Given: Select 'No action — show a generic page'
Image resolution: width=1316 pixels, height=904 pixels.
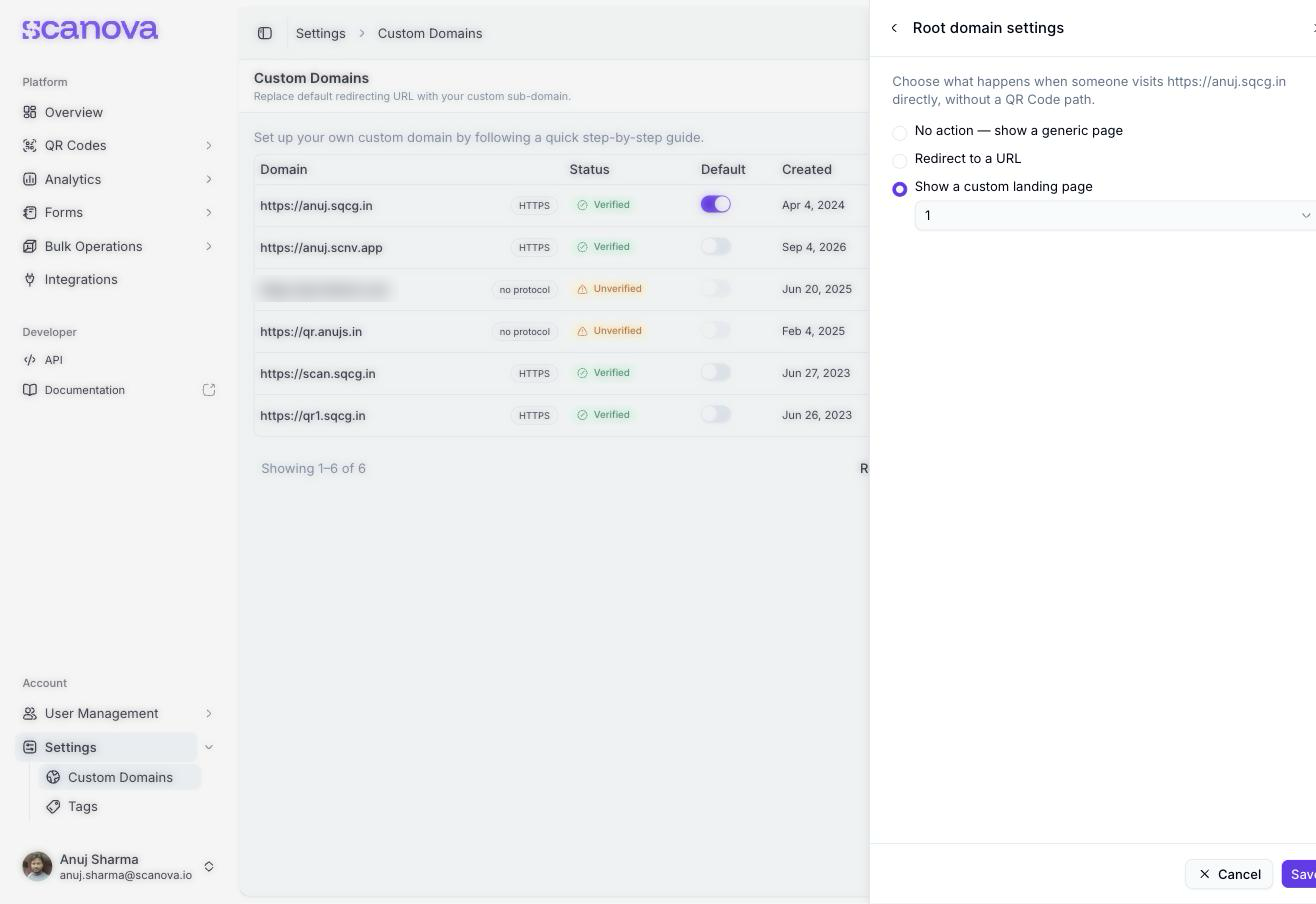Looking at the screenshot, I should coord(900,133).
